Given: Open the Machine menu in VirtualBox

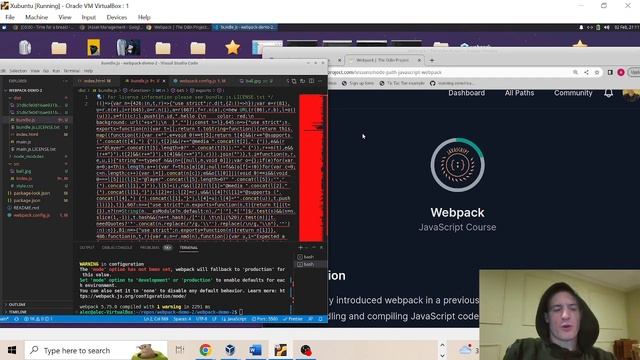Looking at the screenshot, I should [x=36, y=17].
